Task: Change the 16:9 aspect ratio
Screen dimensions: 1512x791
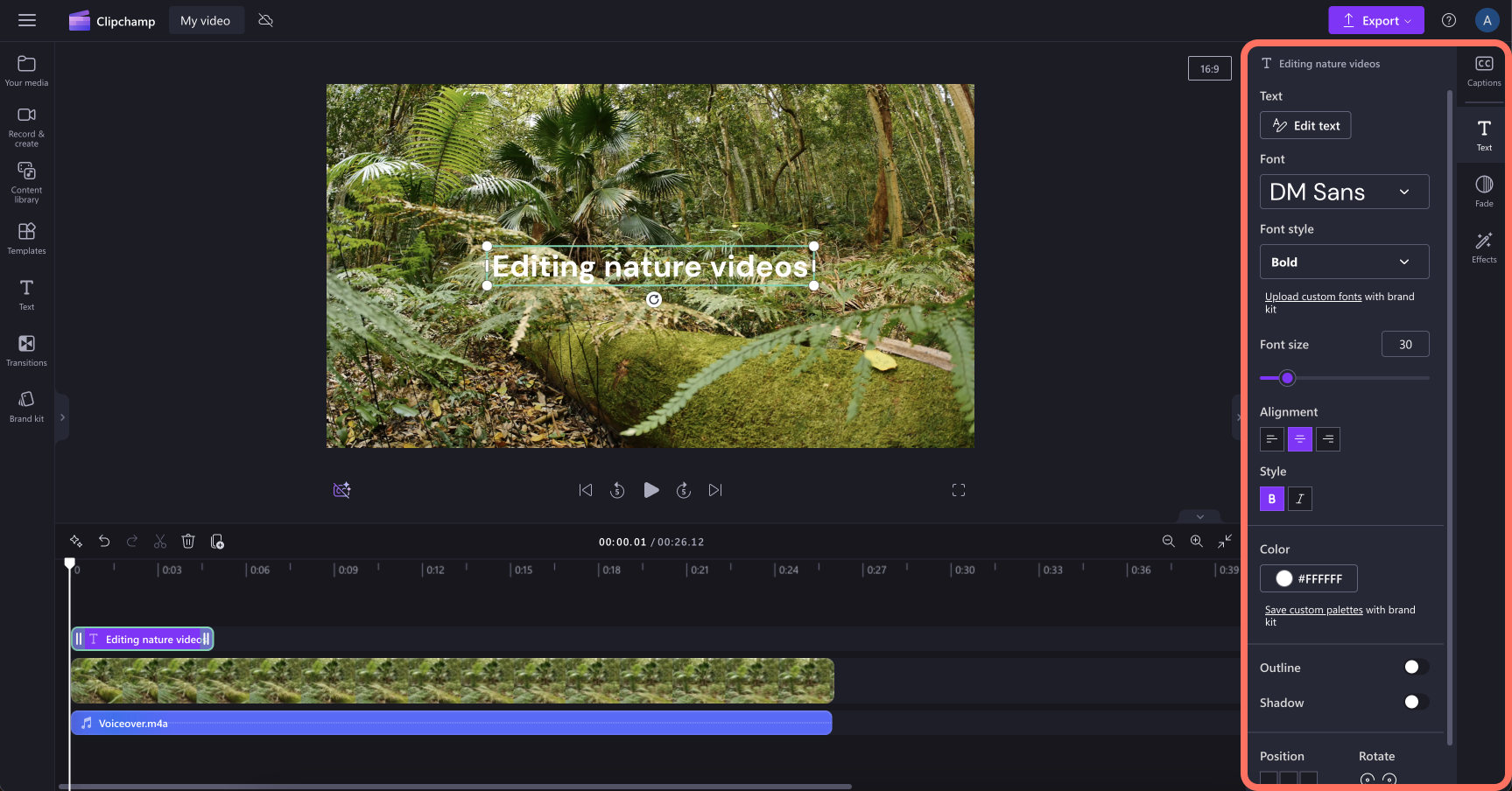Action: coord(1210,68)
